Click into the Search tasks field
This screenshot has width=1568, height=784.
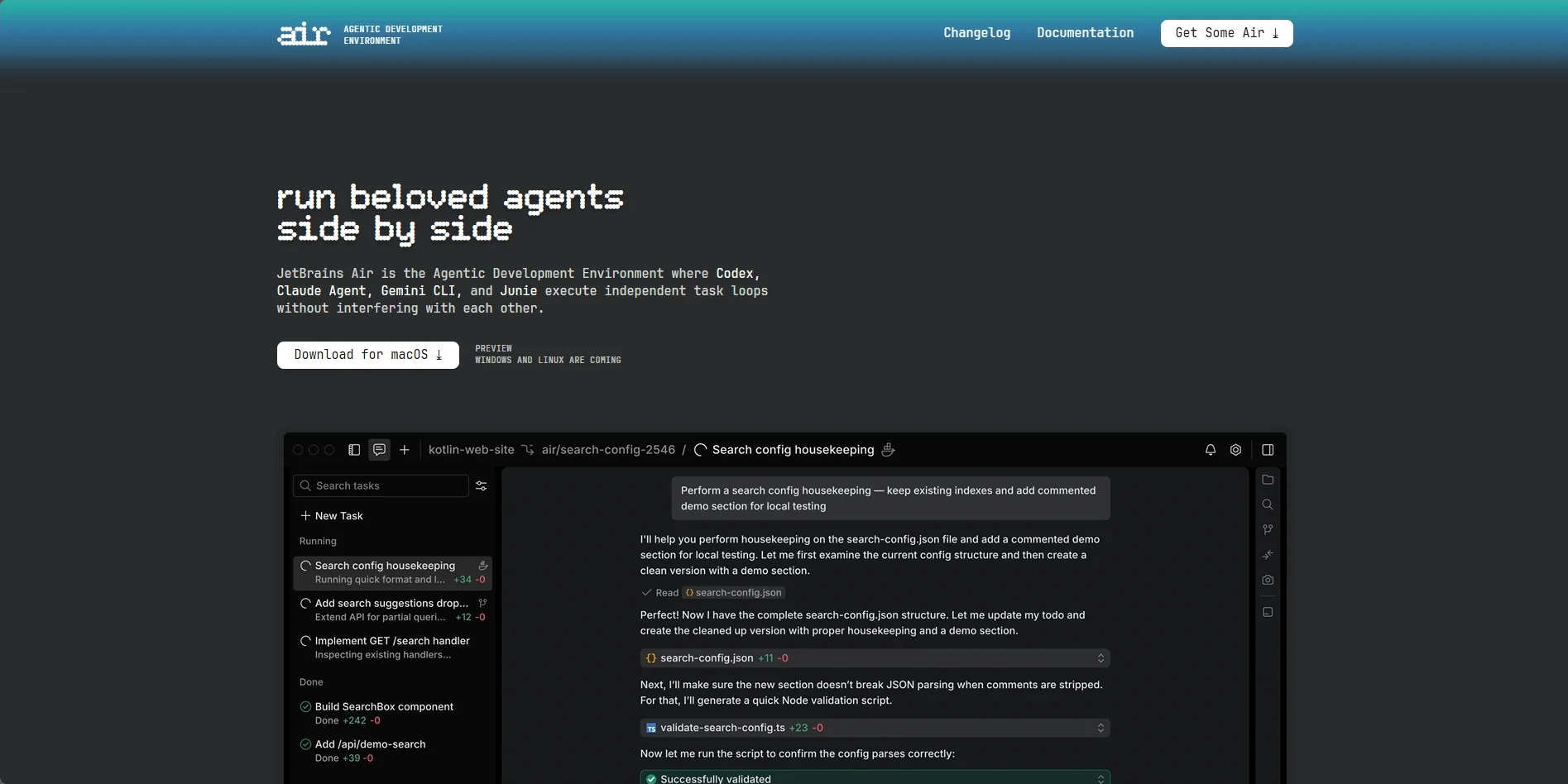pyautogui.click(x=381, y=485)
